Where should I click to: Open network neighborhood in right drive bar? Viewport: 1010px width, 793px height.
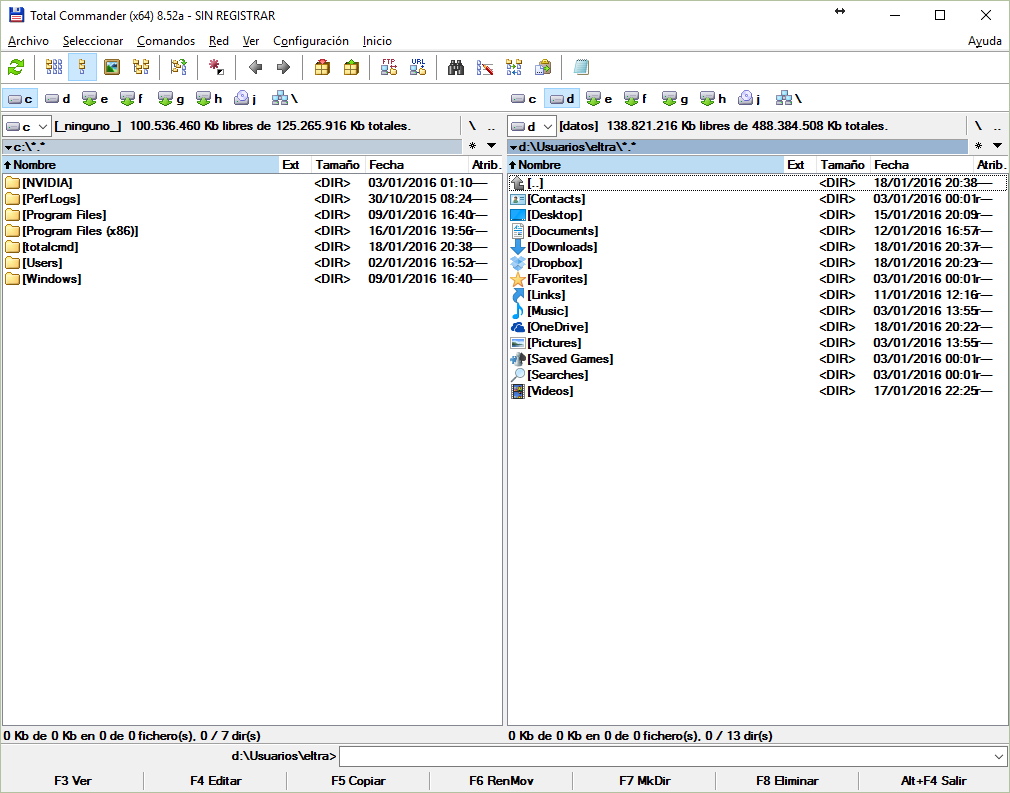coord(789,99)
